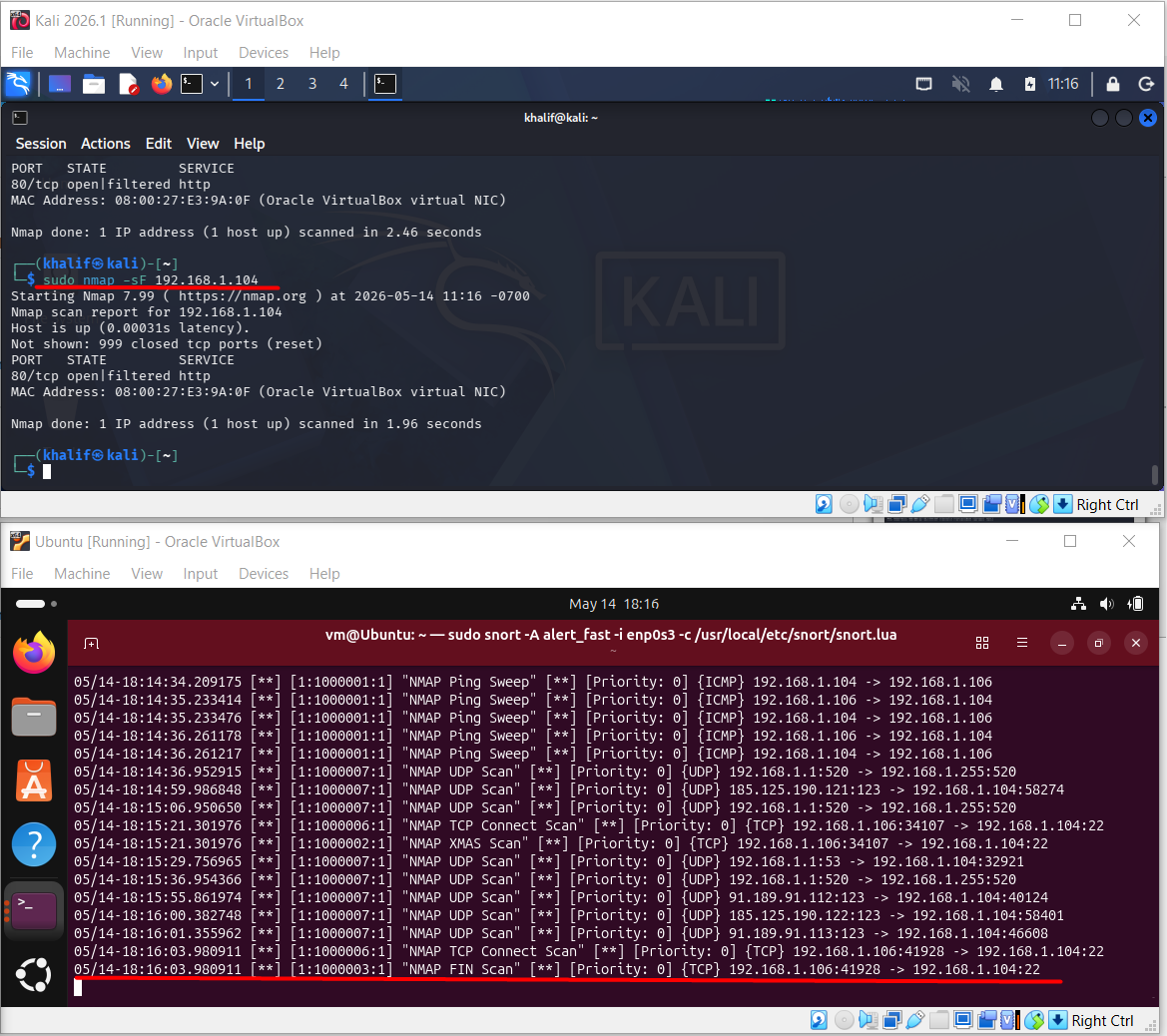Click the display settings icon in Kali tray

[923, 84]
